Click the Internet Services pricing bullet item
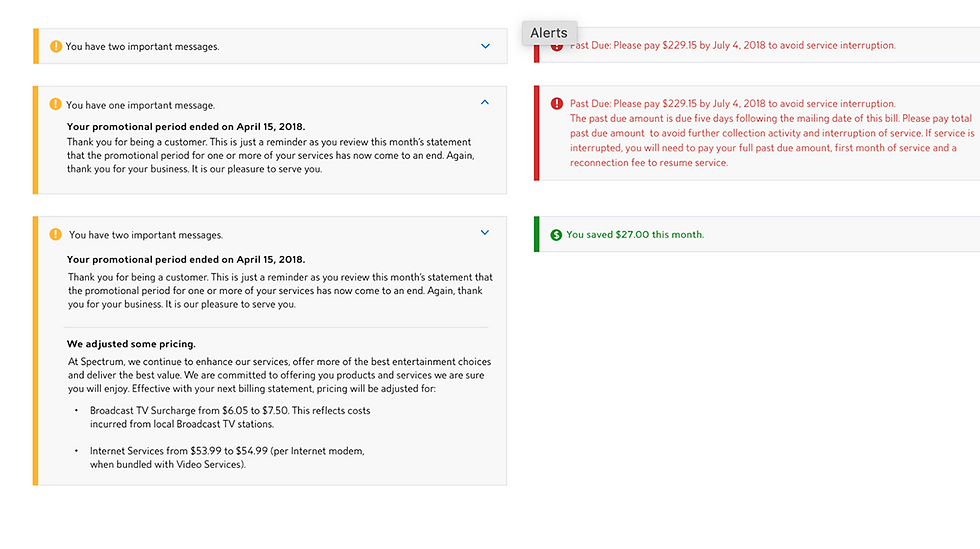980x549 pixels. (x=227, y=458)
